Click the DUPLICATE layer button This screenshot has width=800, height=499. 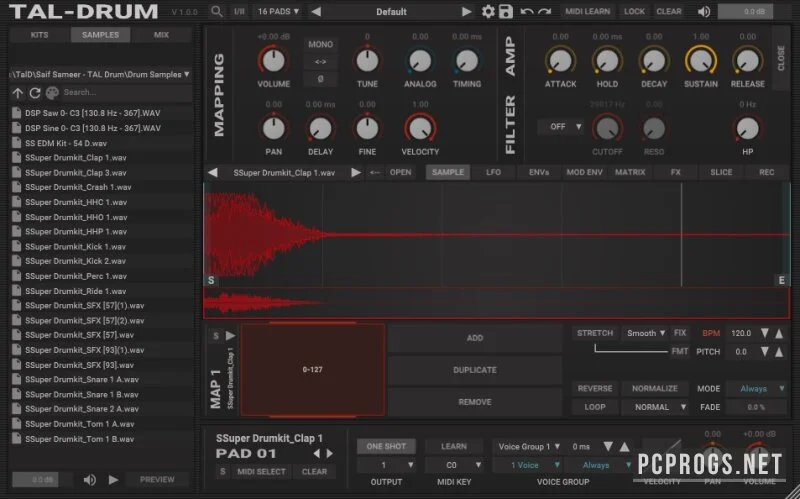point(474,370)
